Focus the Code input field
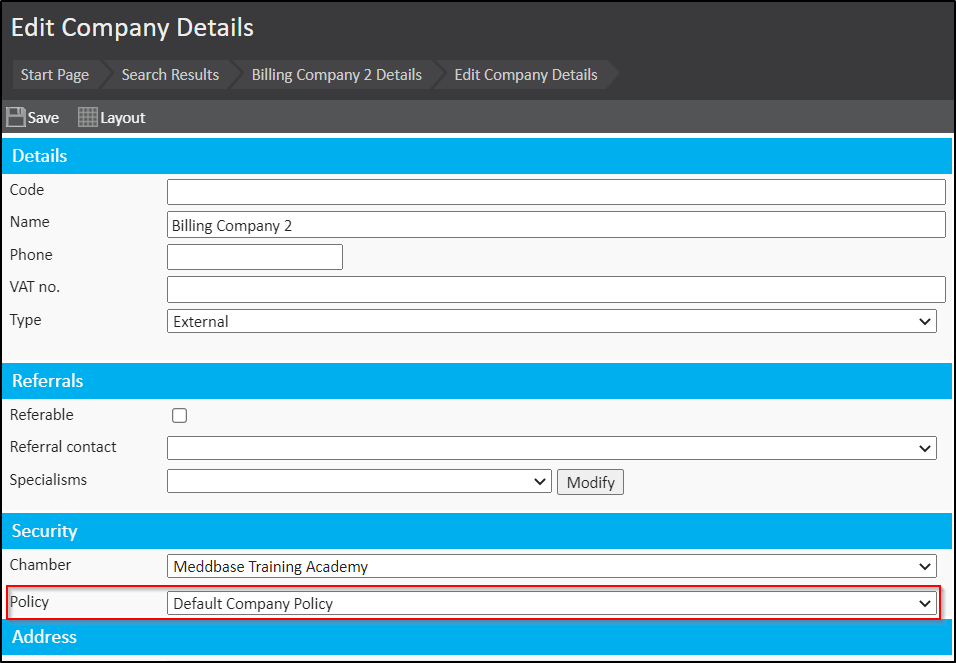Image resolution: width=956 pixels, height=663 pixels. pos(556,192)
